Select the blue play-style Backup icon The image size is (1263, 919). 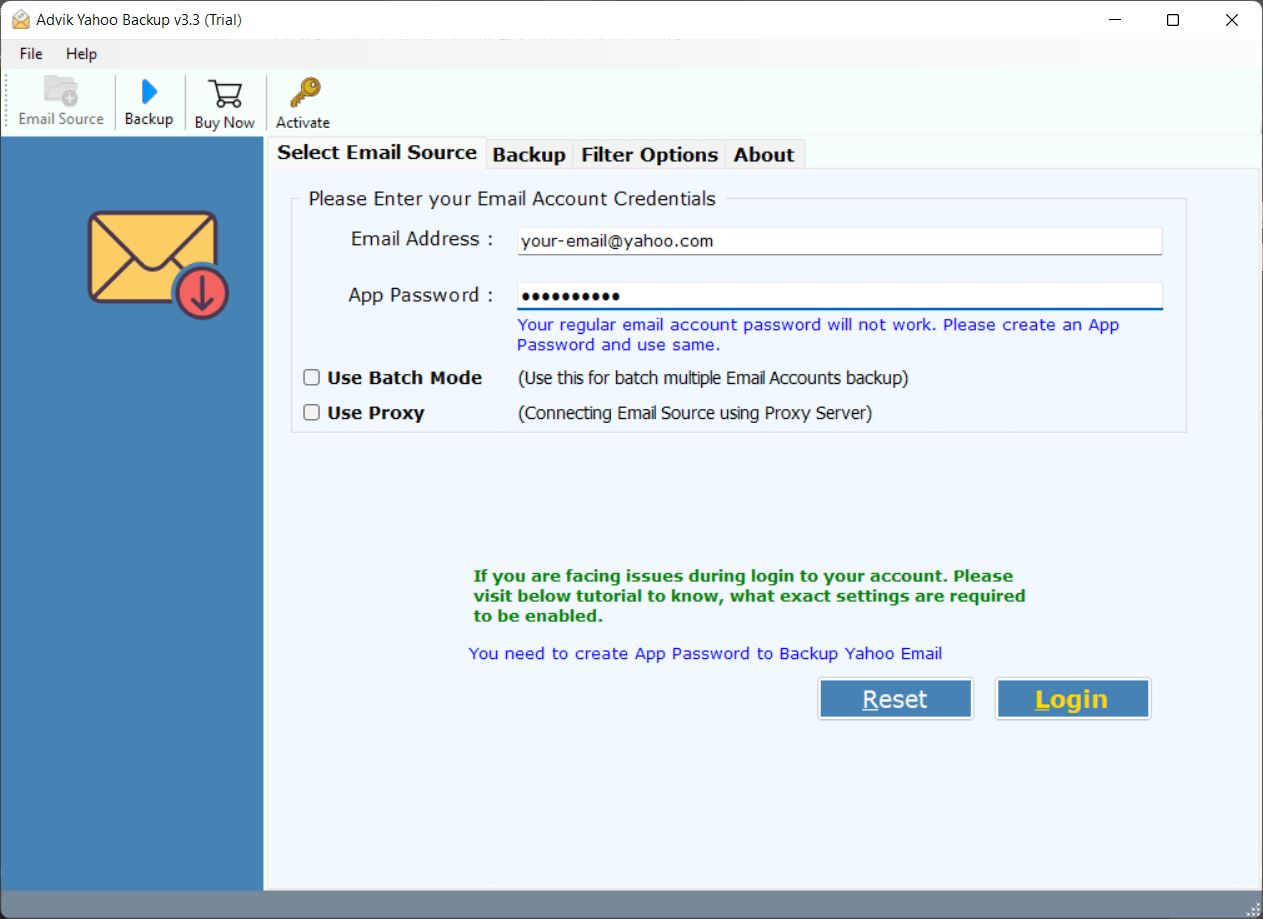tap(148, 90)
